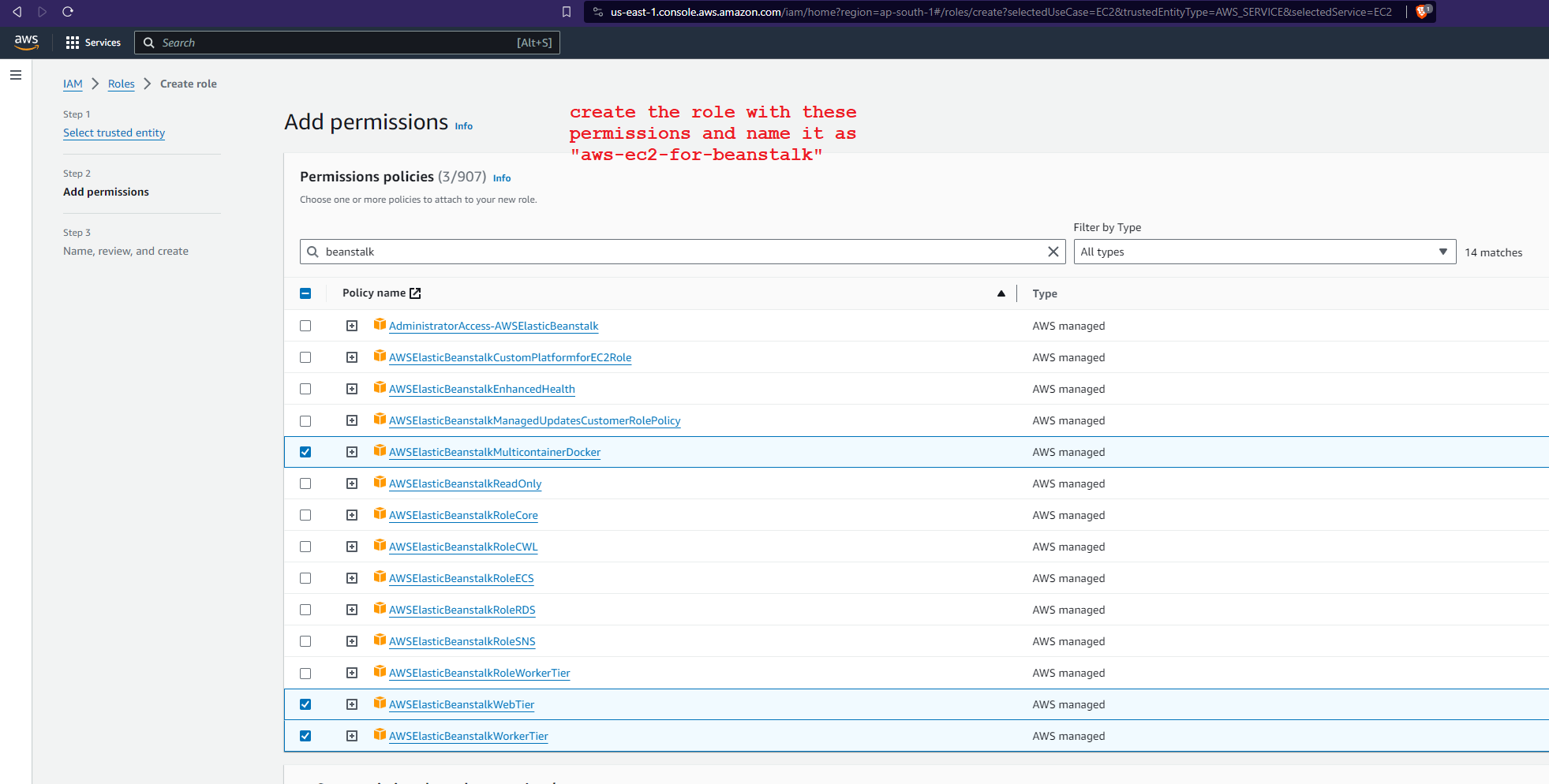Screen dimensions: 1549x784
Task: Open the Filter by Type dropdown
Action: (x=1264, y=252)
